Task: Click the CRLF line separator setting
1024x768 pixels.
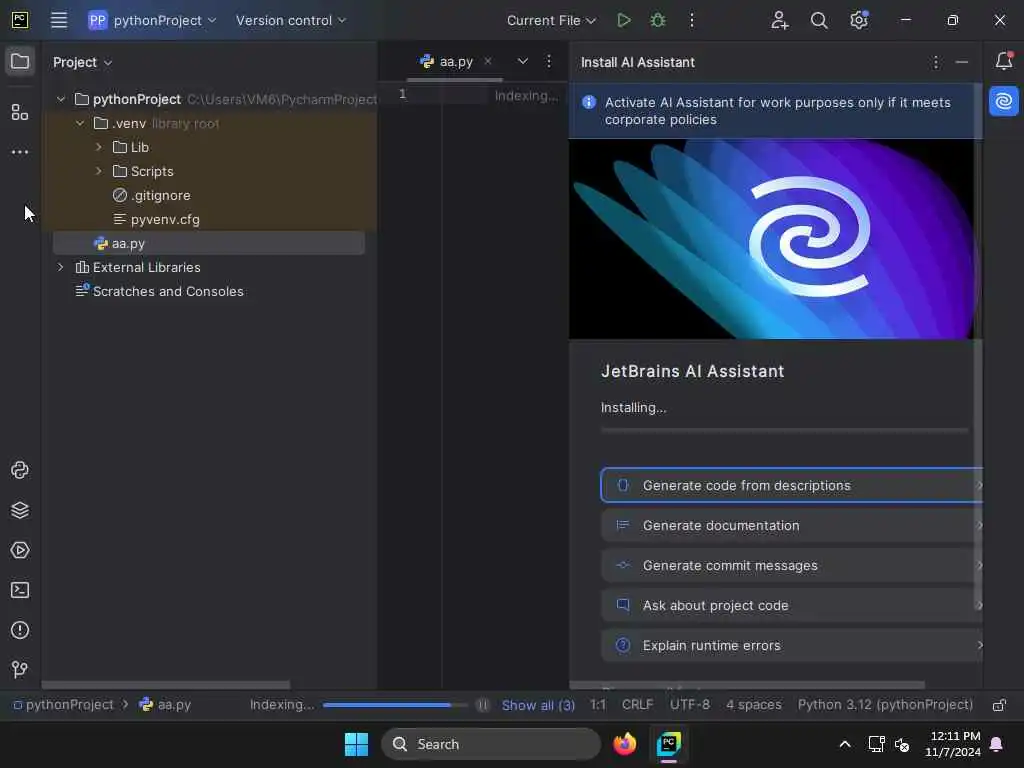Action: coord(637,705)
